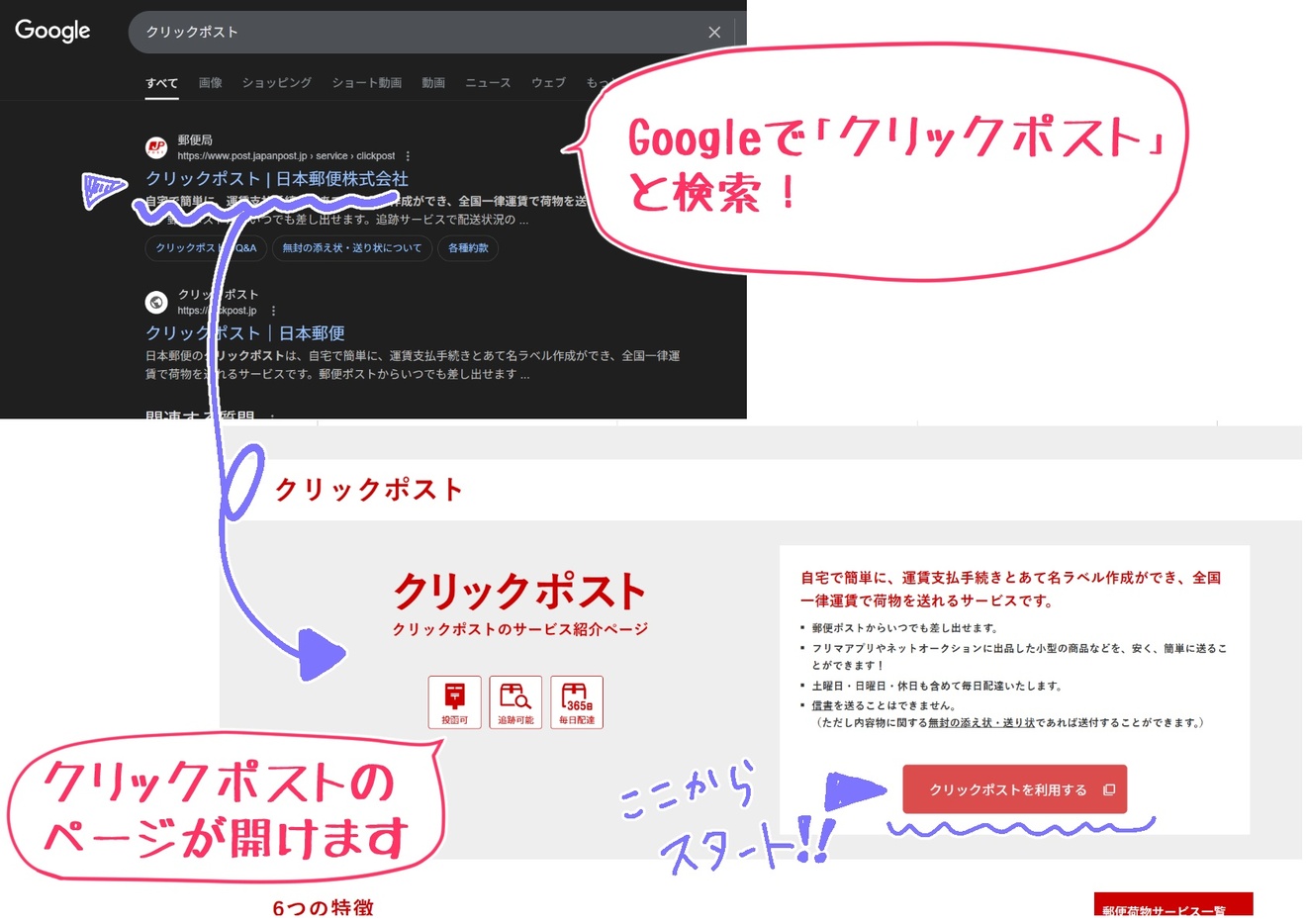Click the 郵便局 site name in the first result
1306x924 pixels.
195,140
